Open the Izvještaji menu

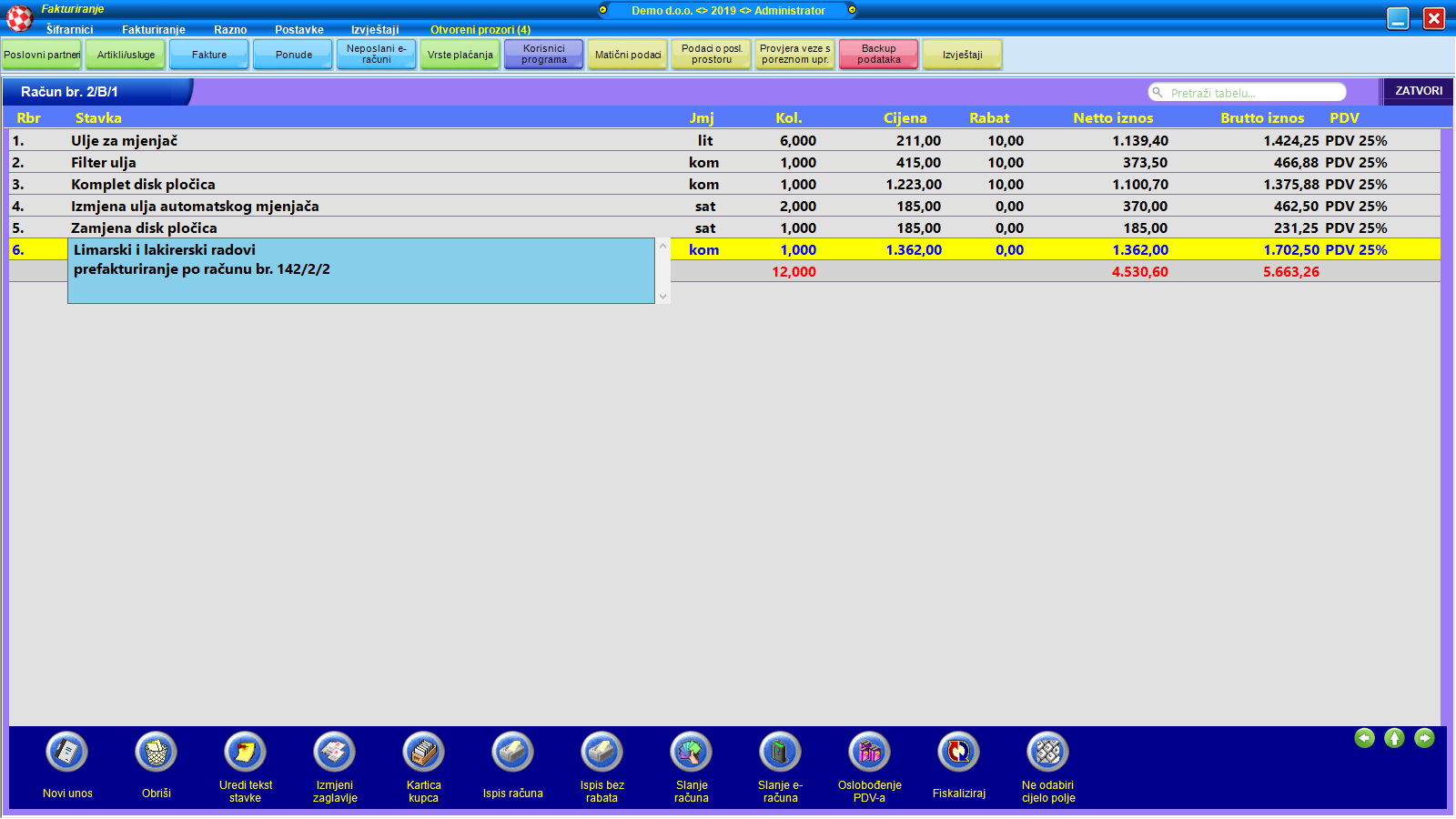(375, 30)
